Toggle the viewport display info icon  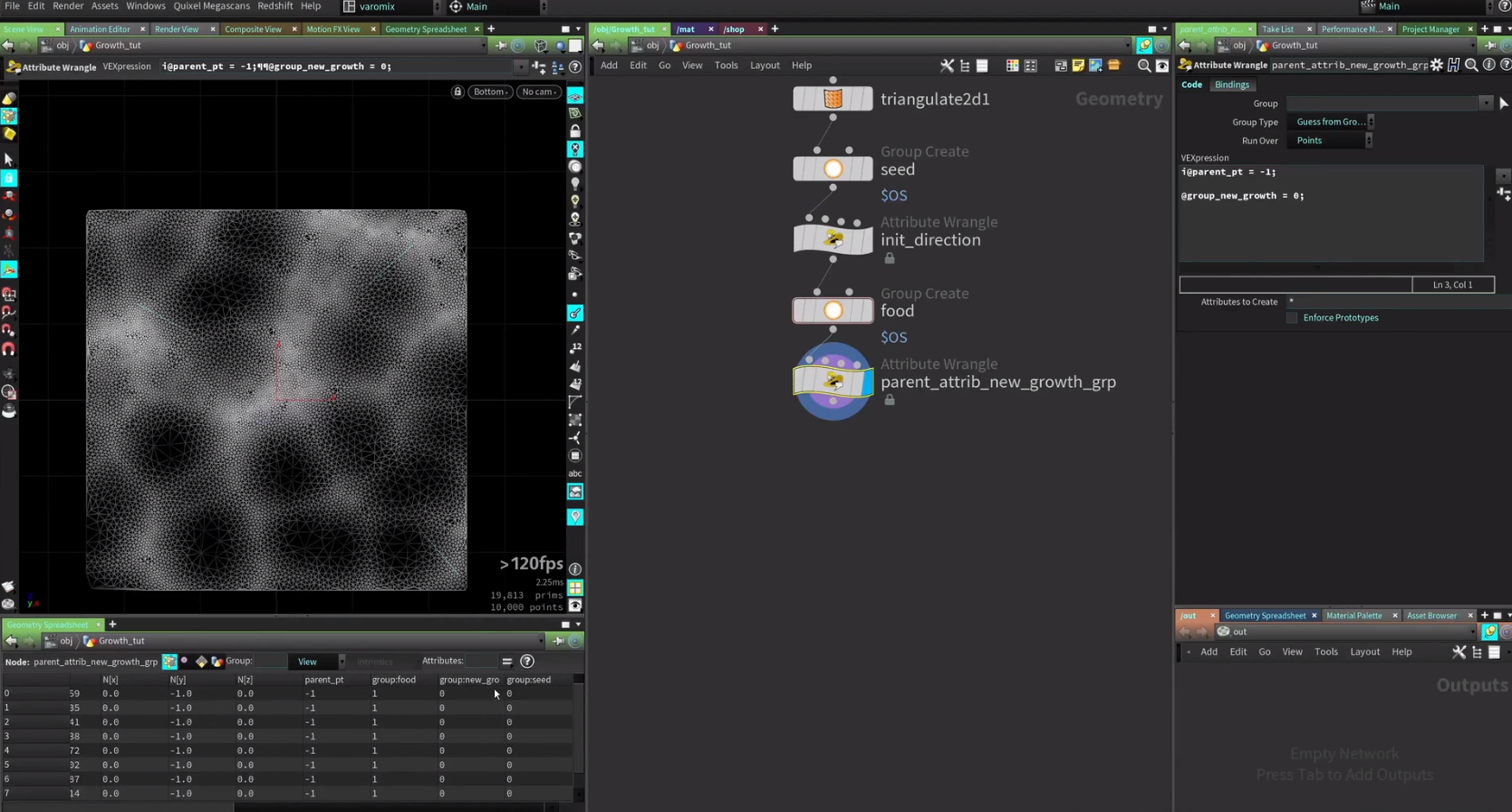(575, 569)
